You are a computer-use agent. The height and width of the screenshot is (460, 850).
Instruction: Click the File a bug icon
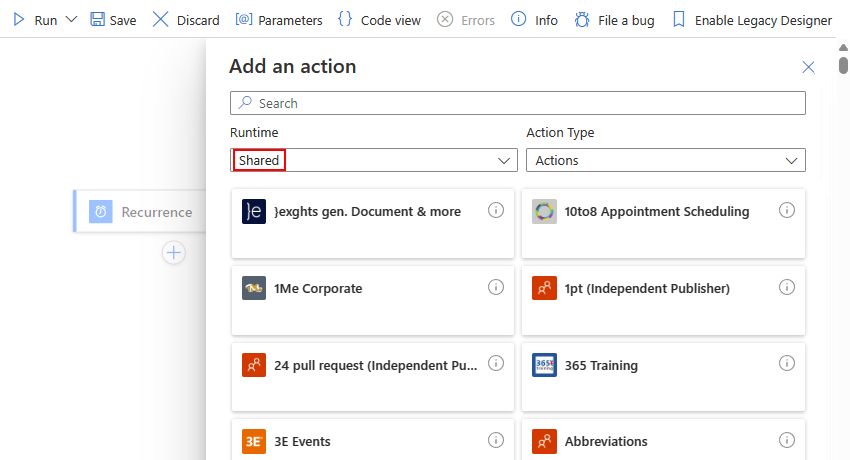[582, 20]
